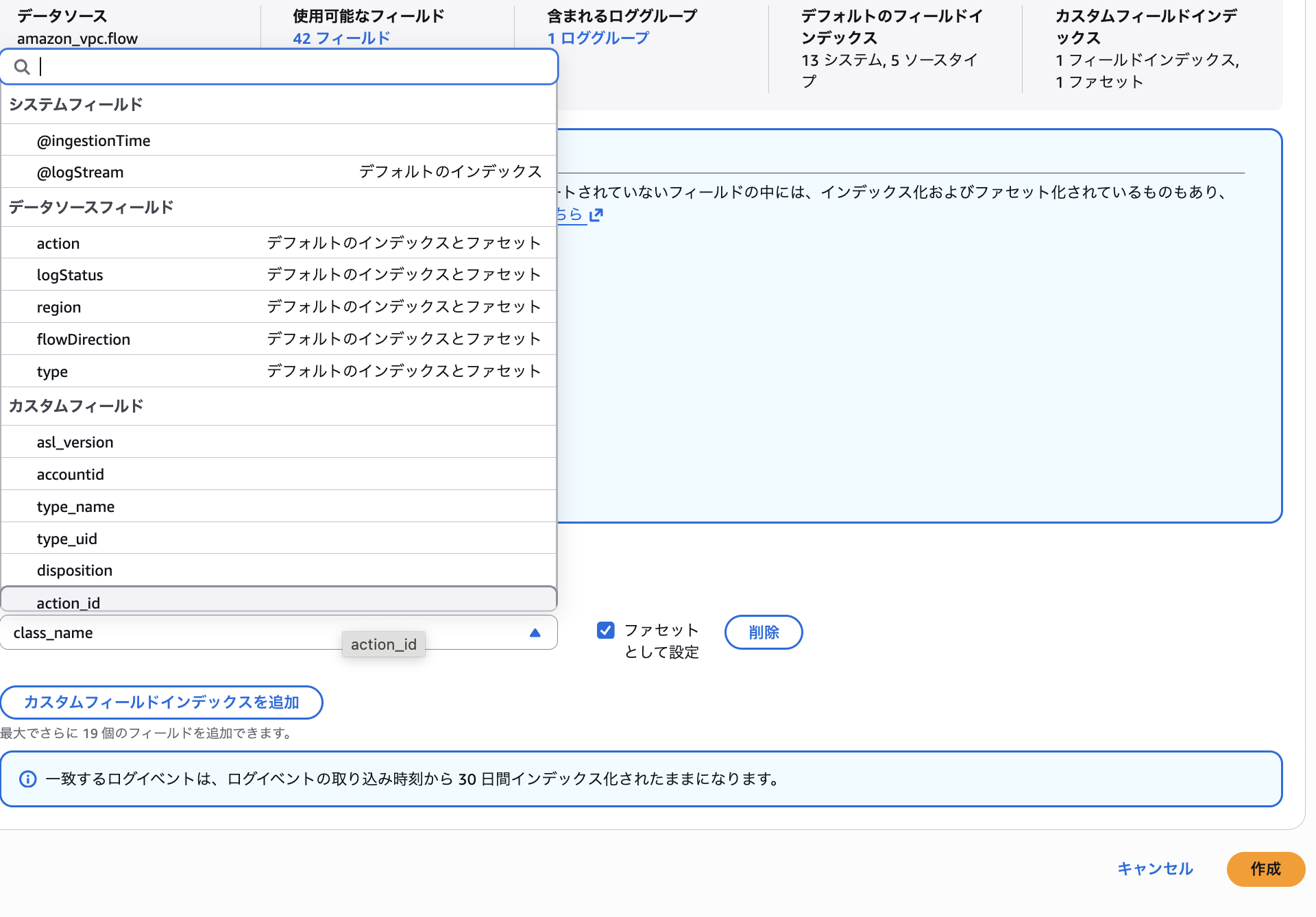Select @ingestionTime from the system fields list

tap(94, 140)
